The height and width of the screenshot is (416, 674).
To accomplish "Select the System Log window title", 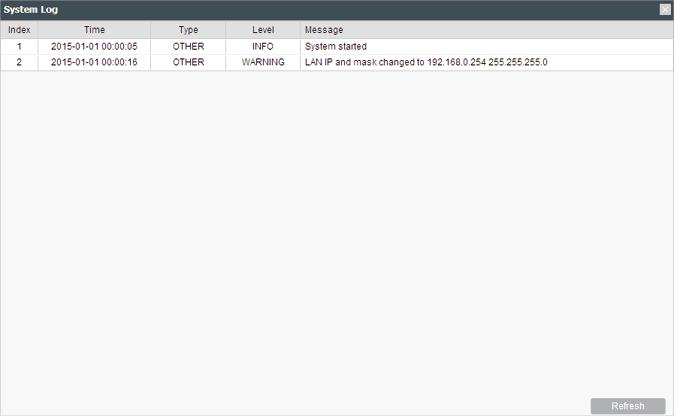I will point(31,10).
